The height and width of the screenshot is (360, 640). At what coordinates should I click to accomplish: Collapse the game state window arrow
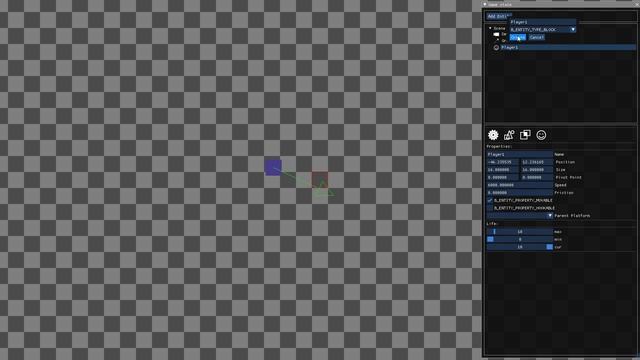click(485, 4)
